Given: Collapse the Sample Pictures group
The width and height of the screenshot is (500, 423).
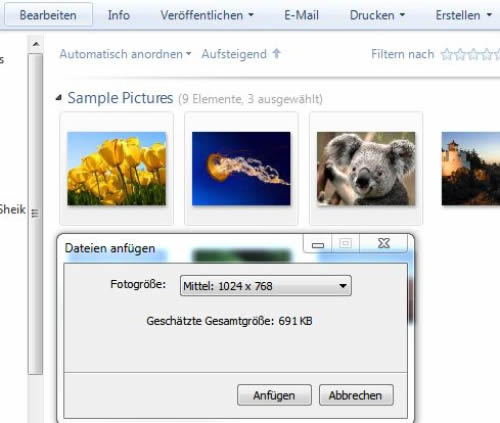Looking at the screenshot, I should pyautogui.click(x=59, y=97).
